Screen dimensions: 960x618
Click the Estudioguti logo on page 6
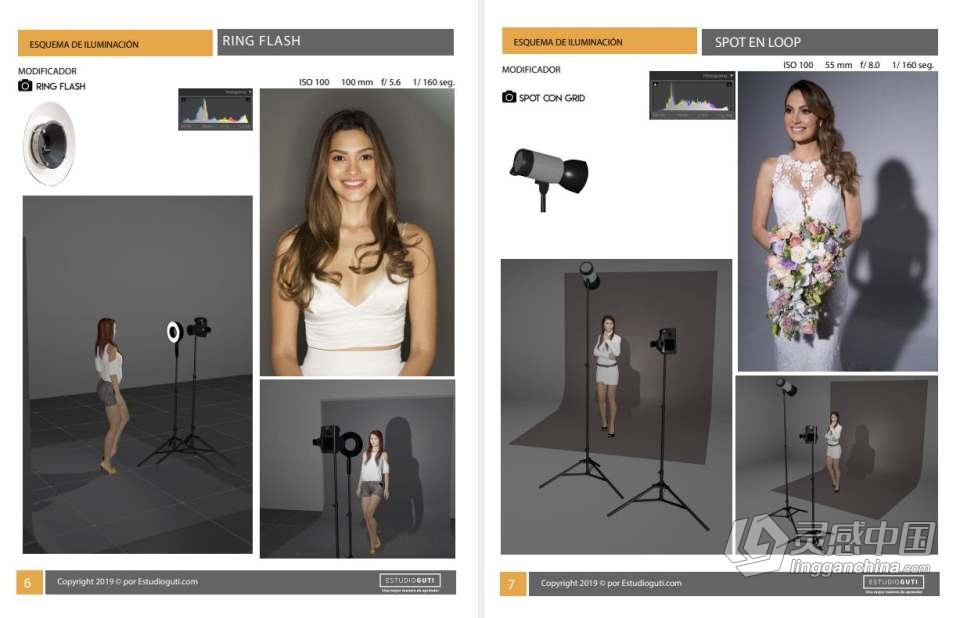pos(410,582)
